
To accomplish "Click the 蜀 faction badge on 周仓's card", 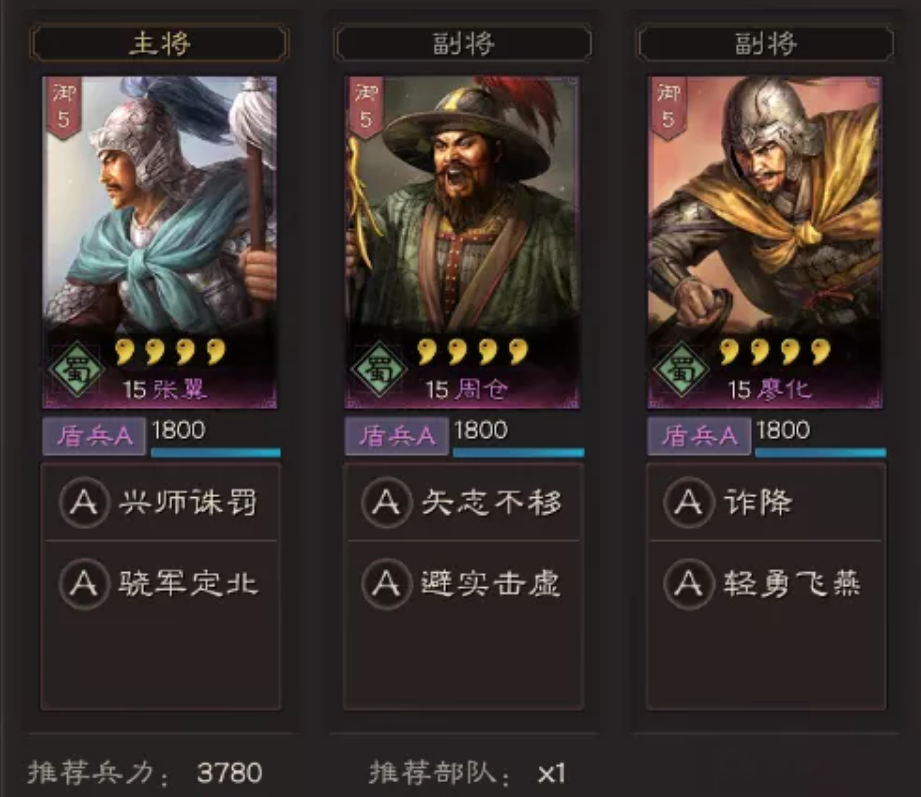I will point(379,370).
